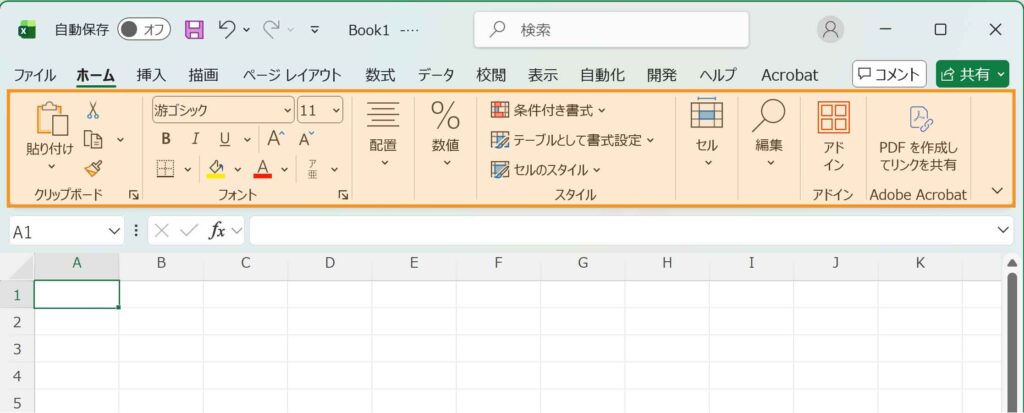This screenshot has width=1024, height=413.
Task: Click the search box
Action: [x=611, y=29]
